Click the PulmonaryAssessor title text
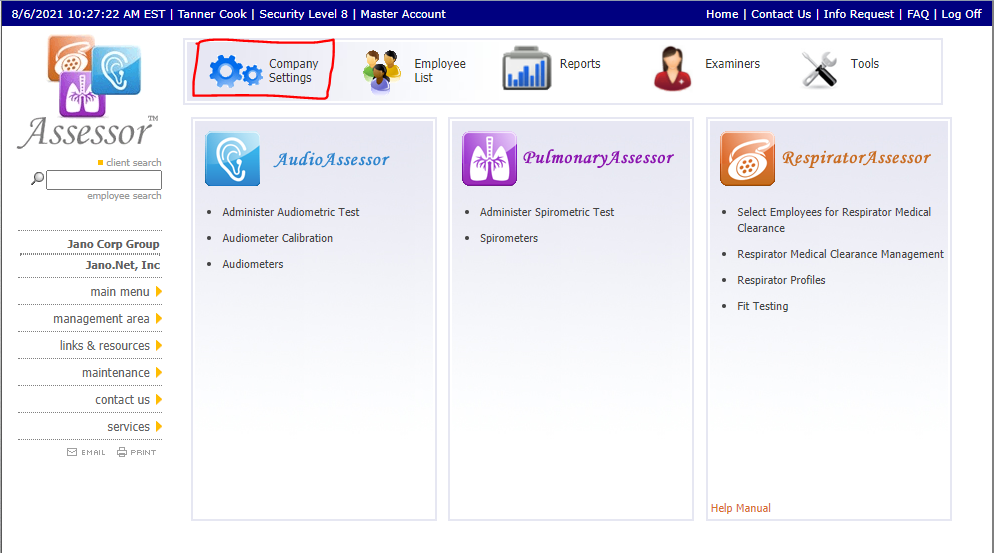 click(598, 157)
